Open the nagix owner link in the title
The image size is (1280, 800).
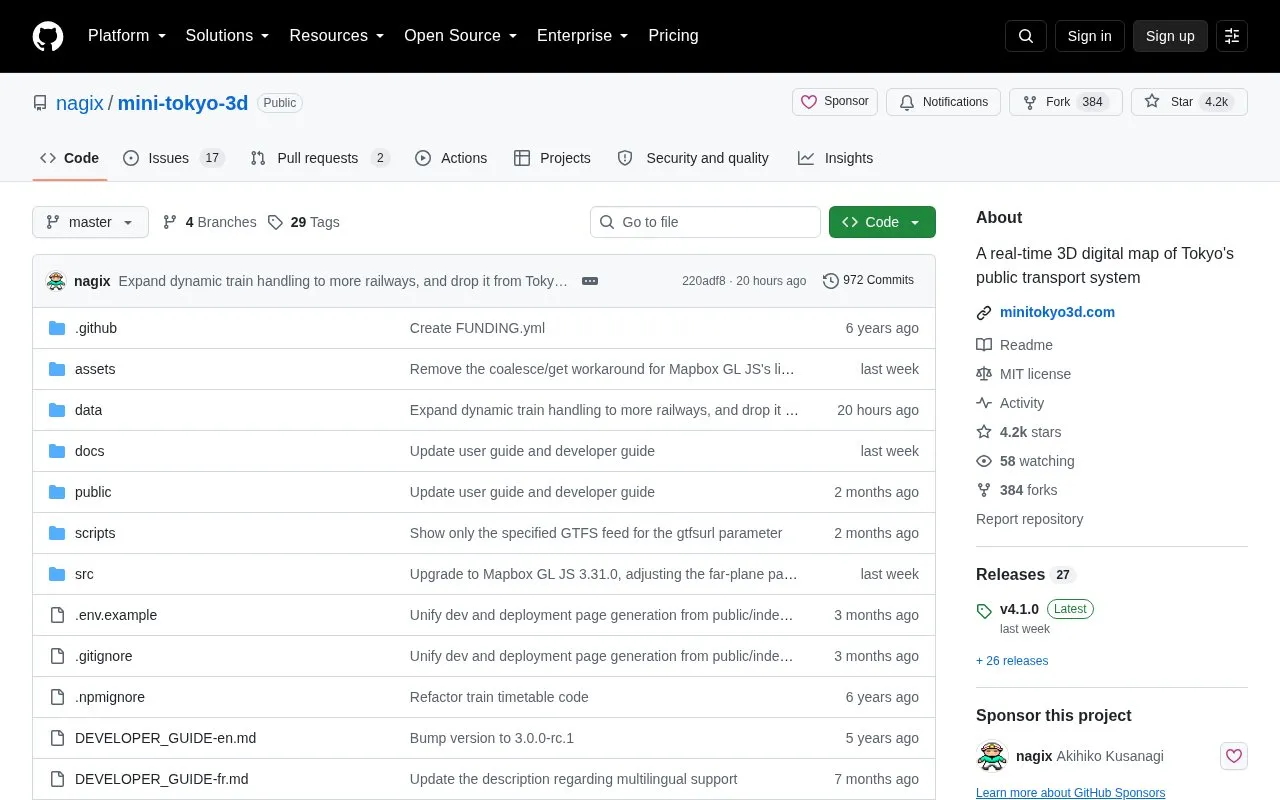pos(80,103)
